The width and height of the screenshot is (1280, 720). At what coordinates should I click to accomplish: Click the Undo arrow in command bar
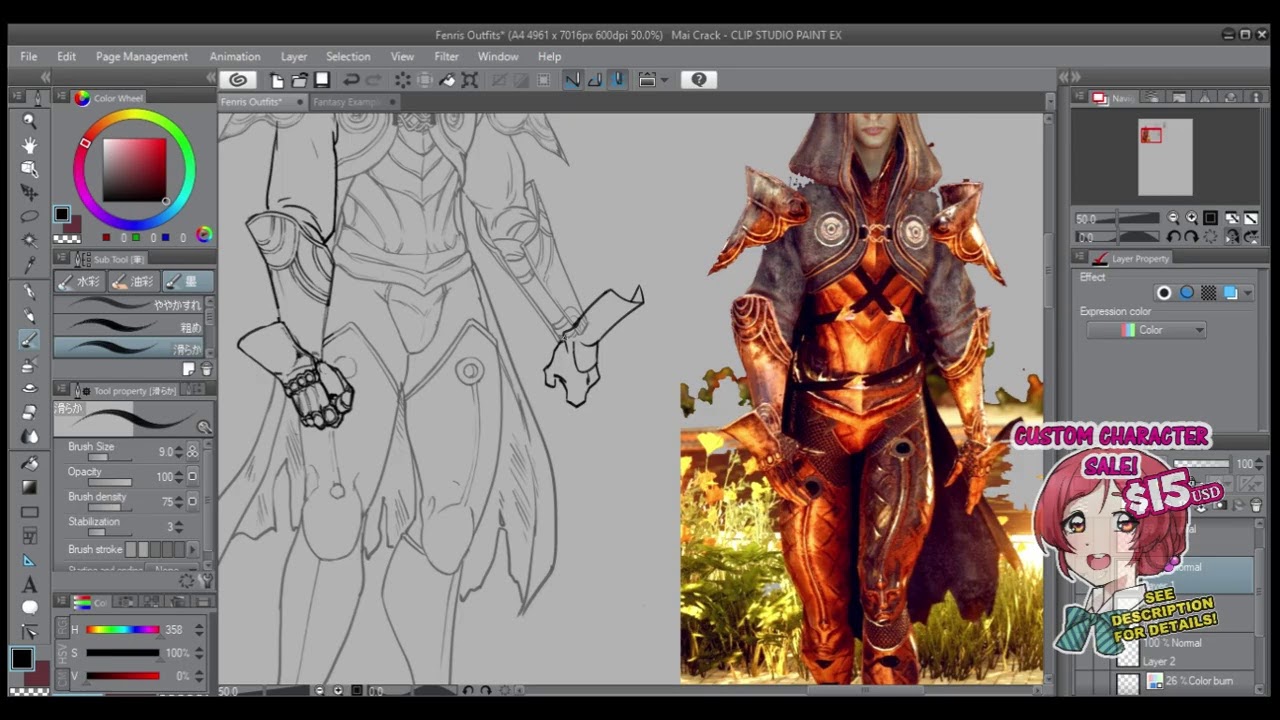coord(351,80)
